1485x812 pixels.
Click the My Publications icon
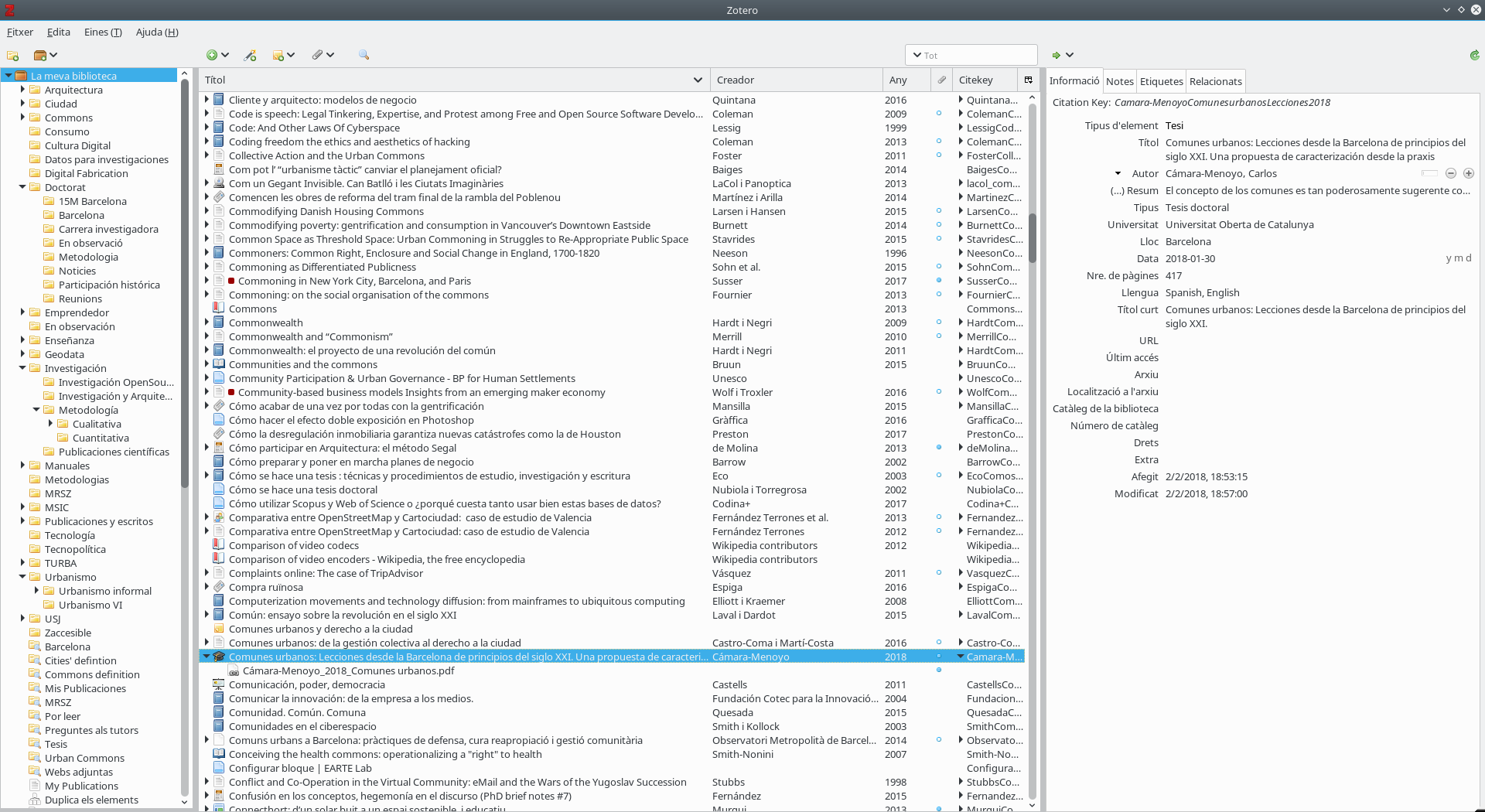click(x=34, y=786)
